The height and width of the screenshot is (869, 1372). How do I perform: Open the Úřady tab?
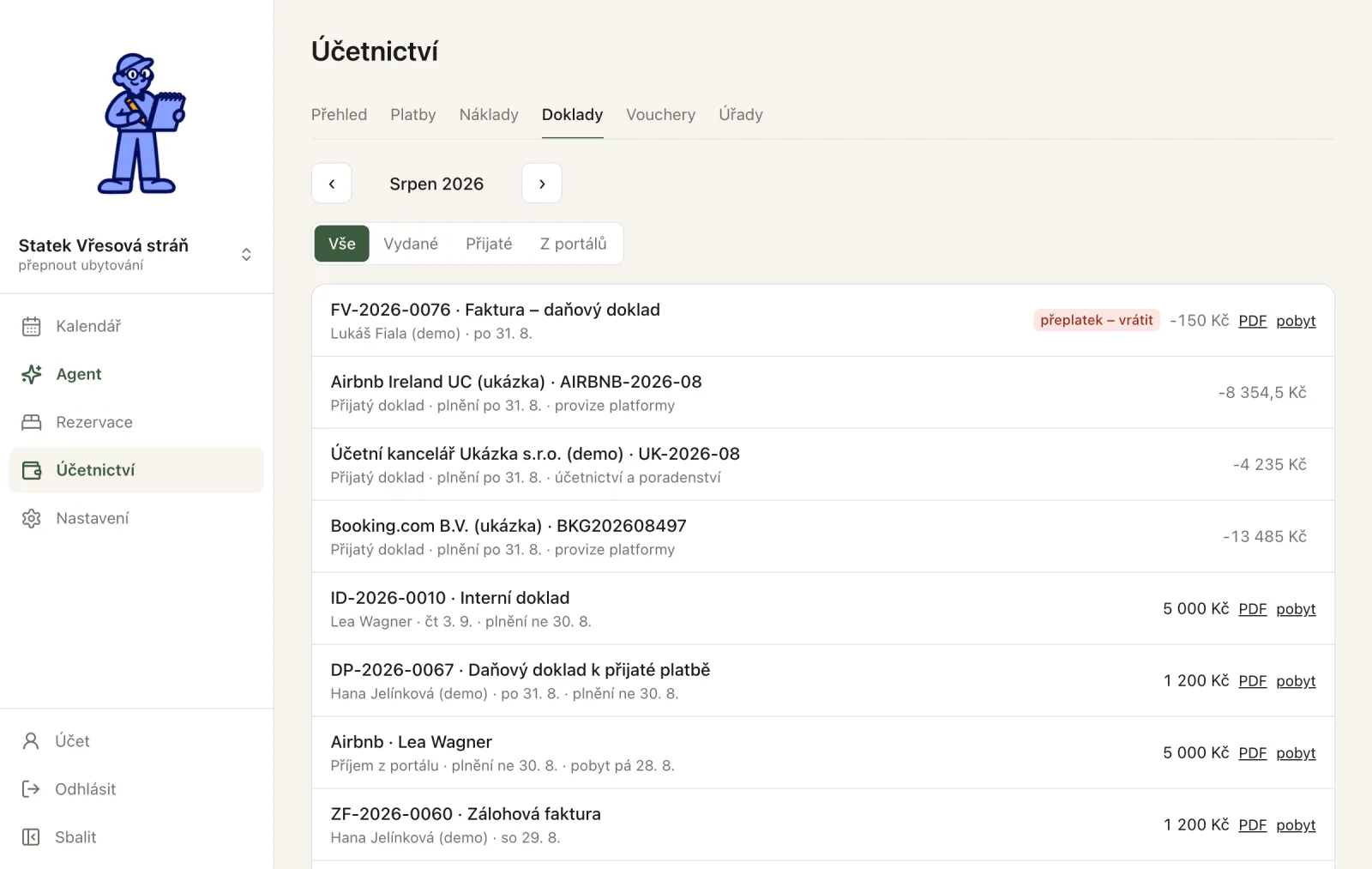pyautogui.click(x=741, y=115)
